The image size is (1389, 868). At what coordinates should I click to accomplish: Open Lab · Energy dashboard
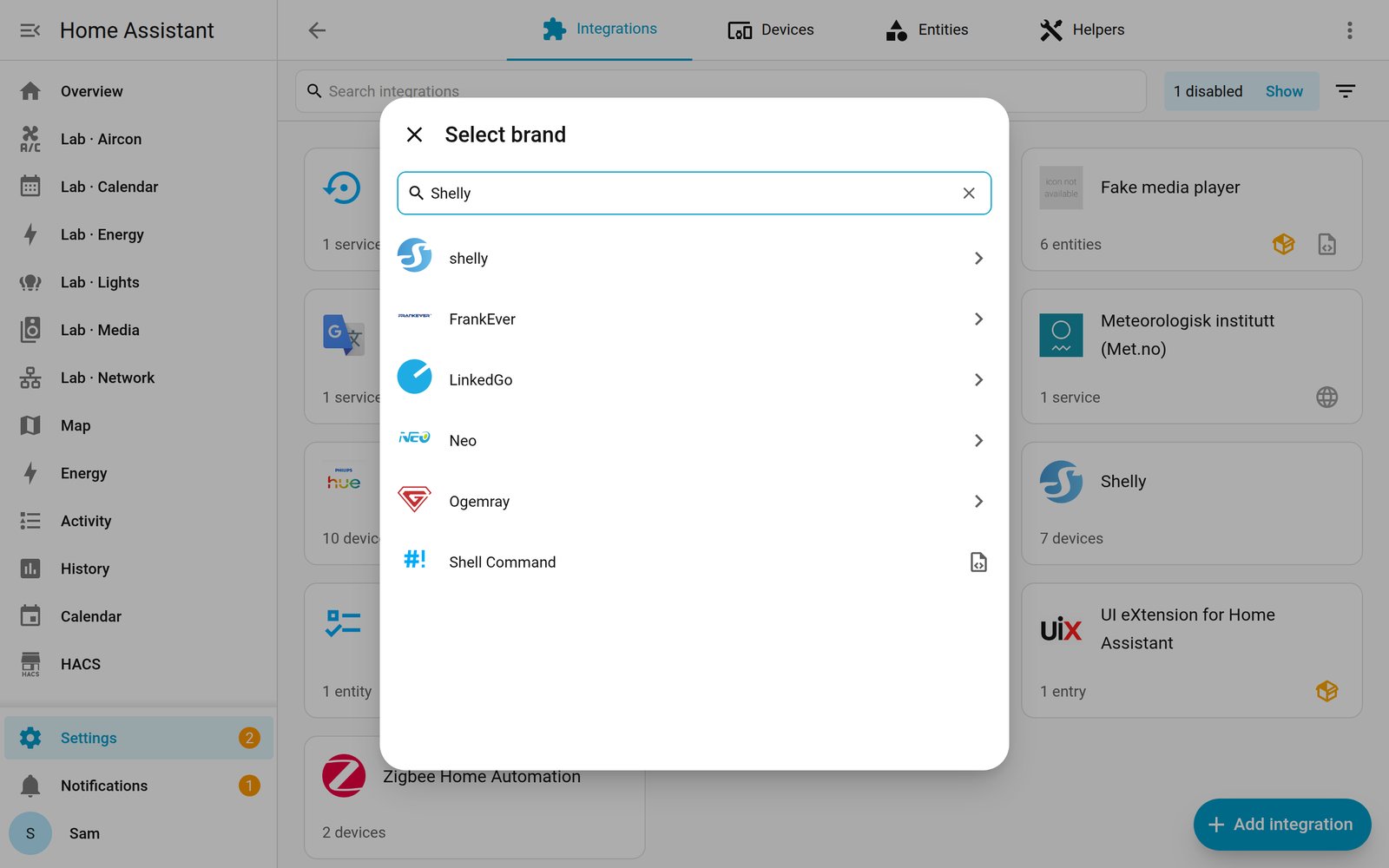[x=139, y=234]
